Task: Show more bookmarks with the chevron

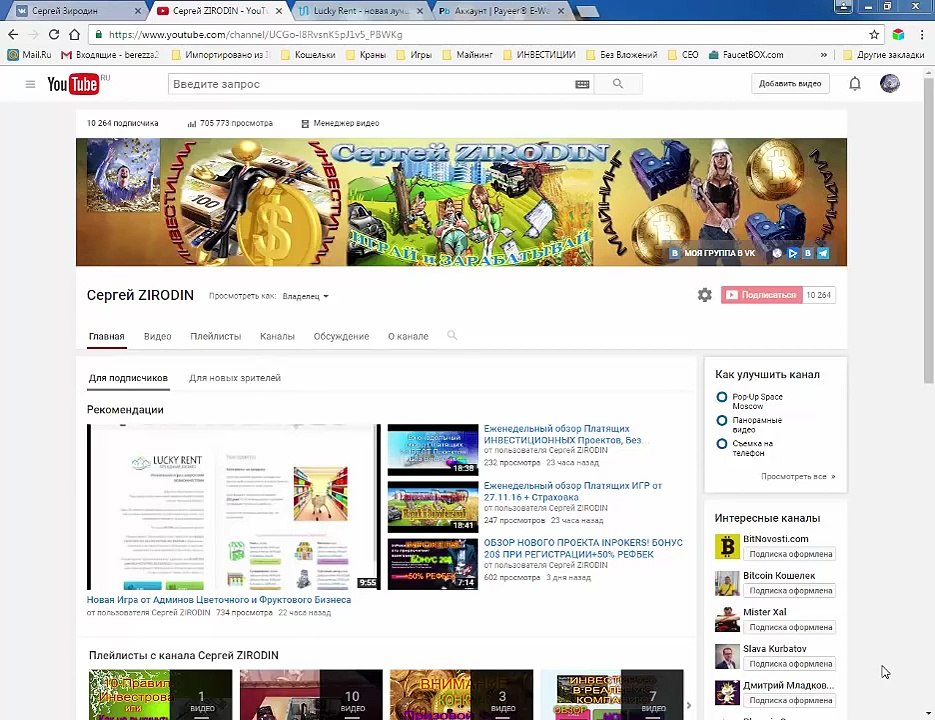Action: tap(823, 55)
